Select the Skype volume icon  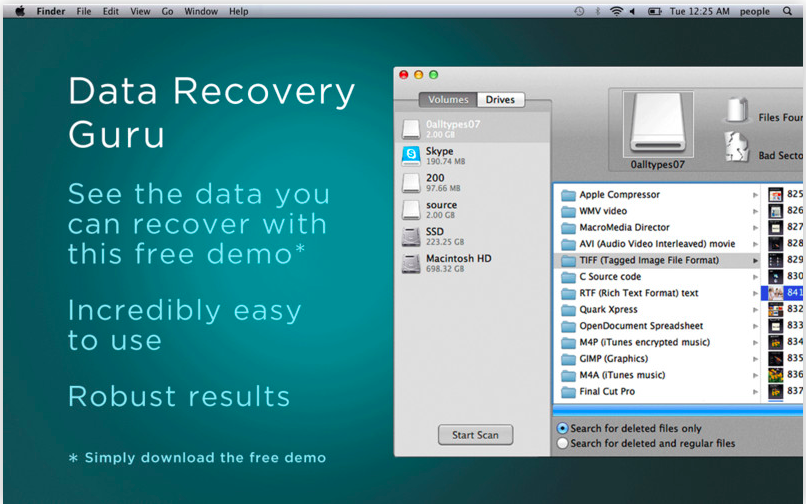[411, 156]
